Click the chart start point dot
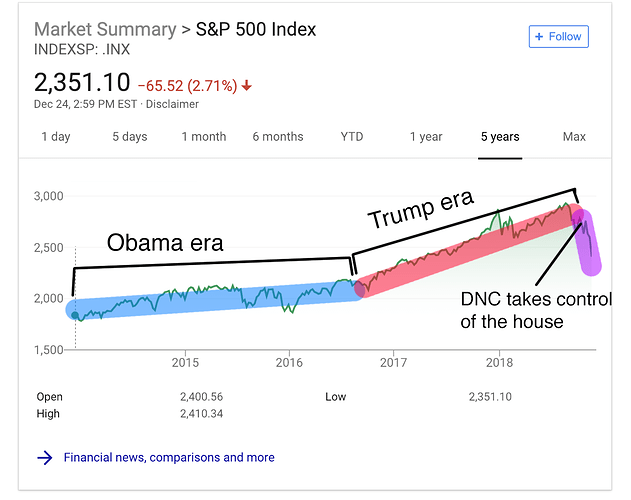Viewport: 631px width, 500px height. pyautogui.click(x=75, y=315)
